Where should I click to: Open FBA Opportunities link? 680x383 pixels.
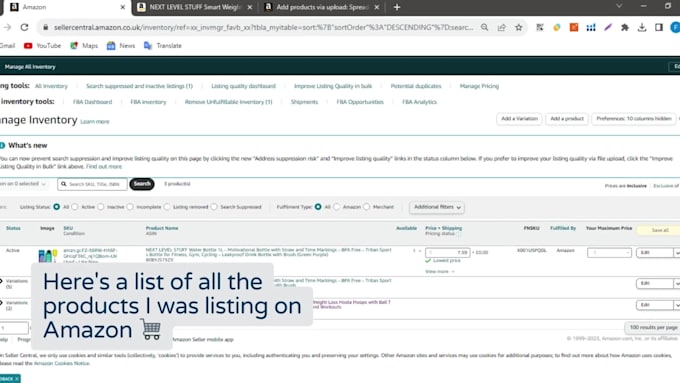click(360, 102)
